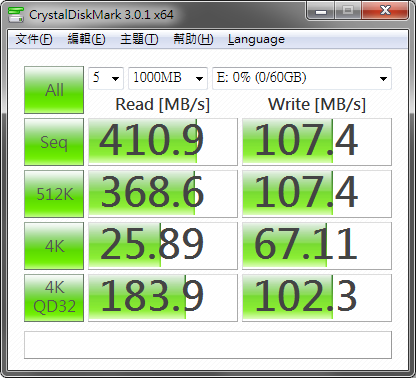
Task: Start the 4K benchmark test
Action: tap(54, 246)
